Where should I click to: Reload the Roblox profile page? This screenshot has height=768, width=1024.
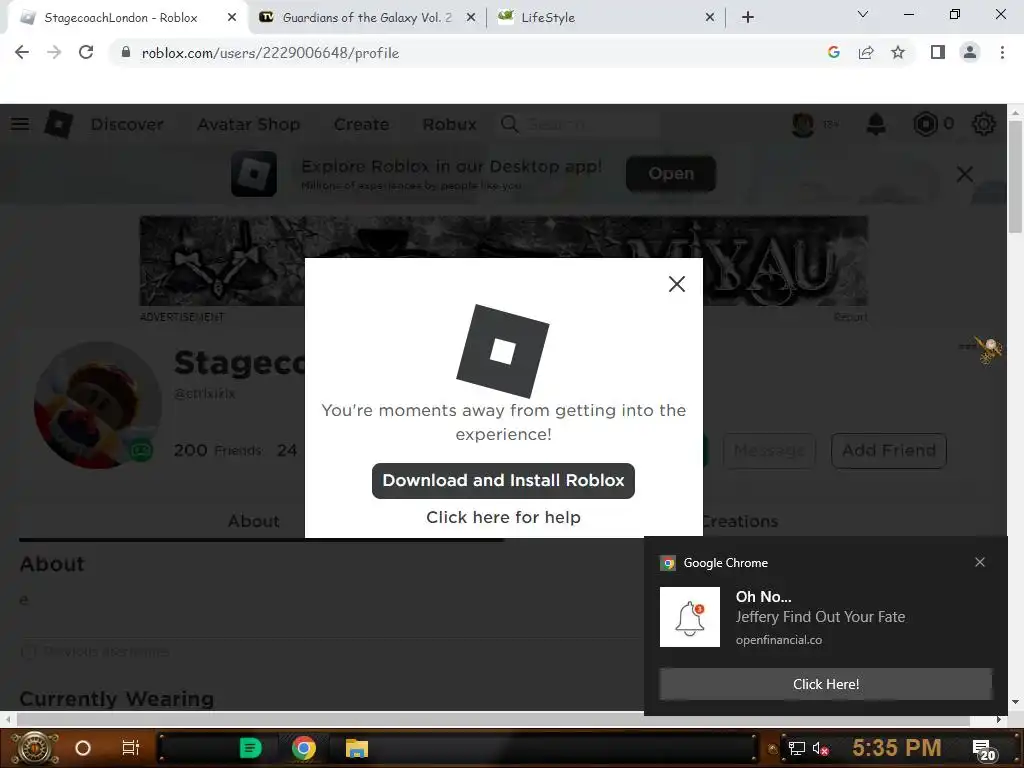click(x=86, y=53)
